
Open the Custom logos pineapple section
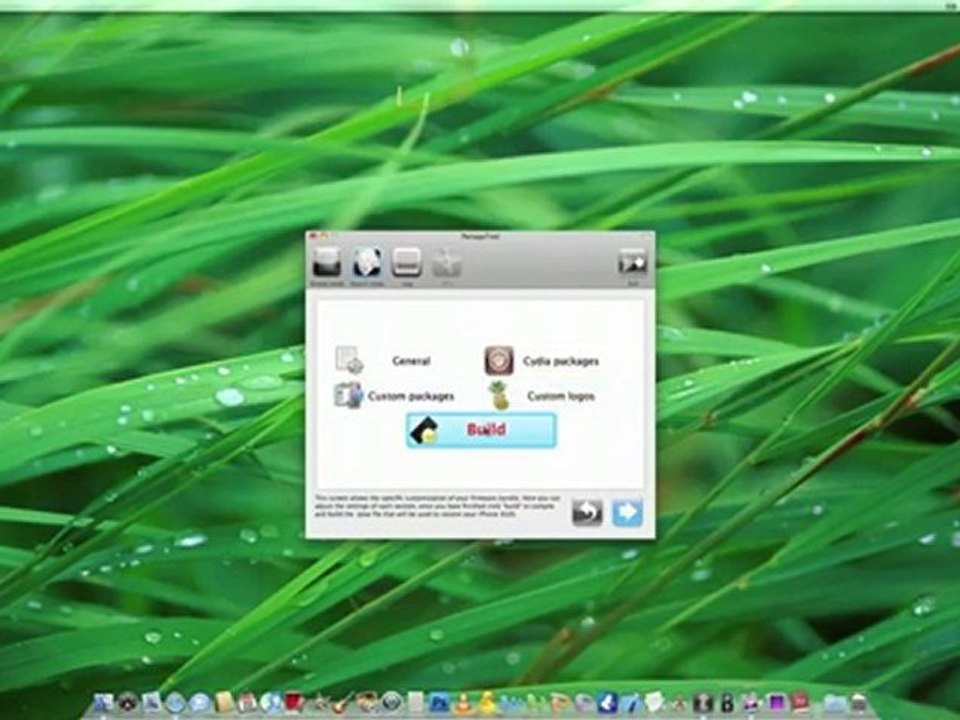pos(541,396)
